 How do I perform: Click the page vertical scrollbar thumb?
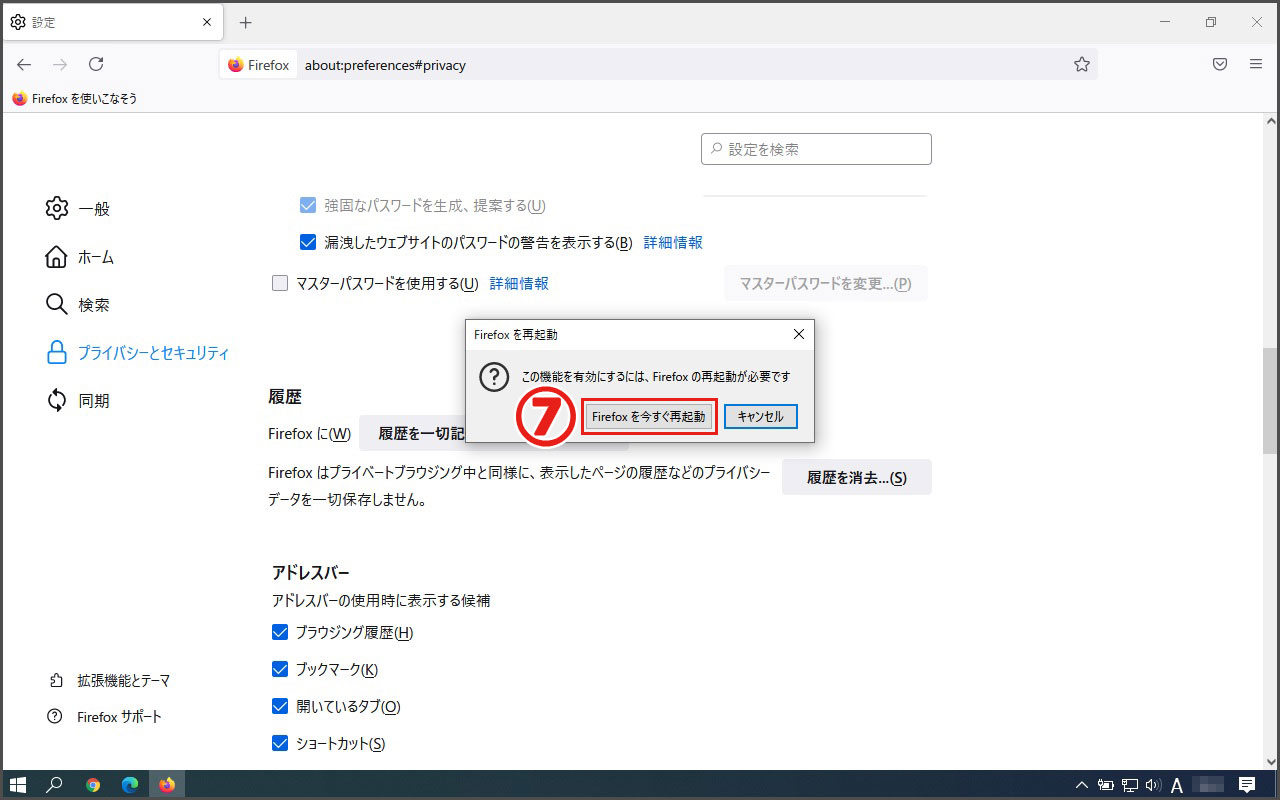pos(1270,400)
